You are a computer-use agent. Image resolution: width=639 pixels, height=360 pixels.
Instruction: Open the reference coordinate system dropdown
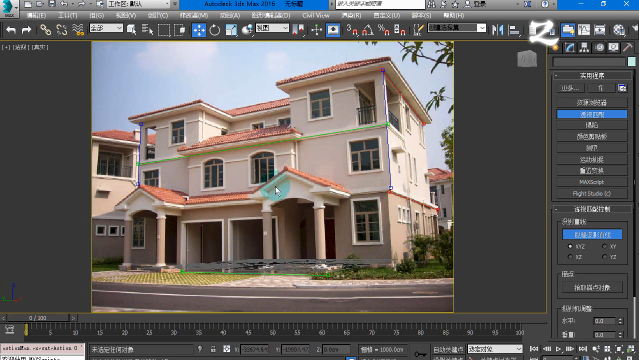click(272, 28)
